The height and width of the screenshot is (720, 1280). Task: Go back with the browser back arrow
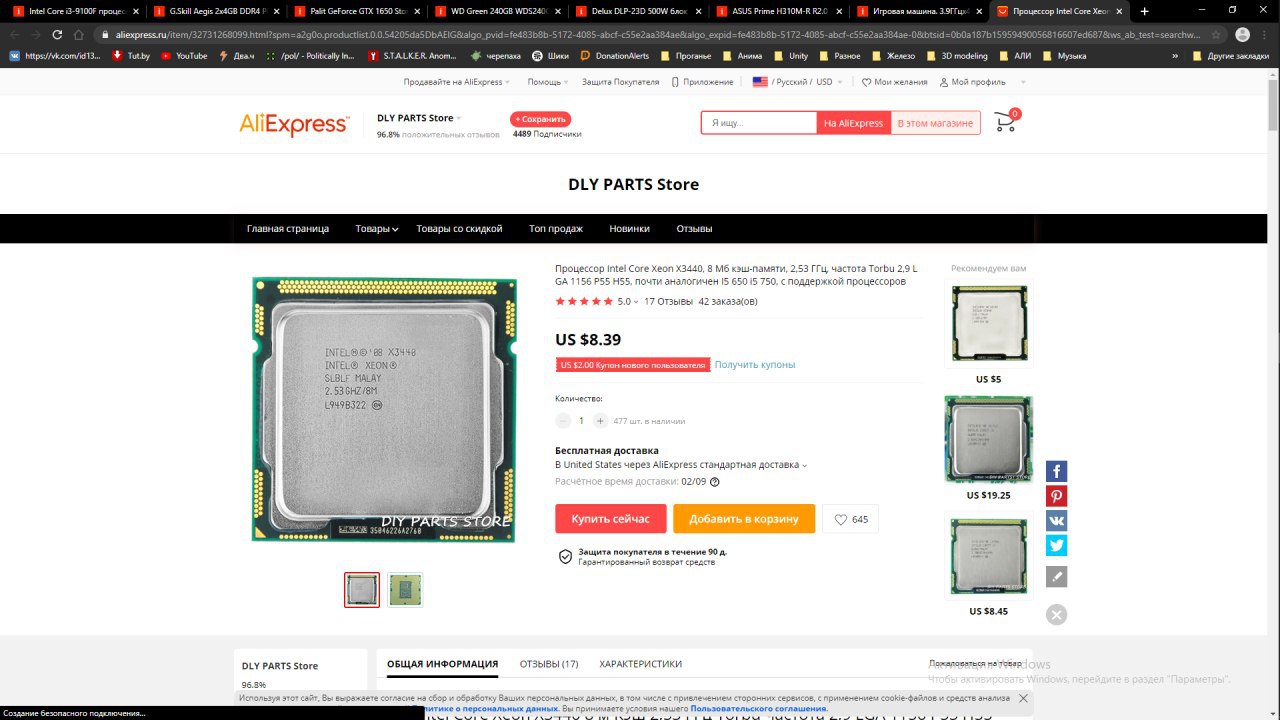pos(14,34)
